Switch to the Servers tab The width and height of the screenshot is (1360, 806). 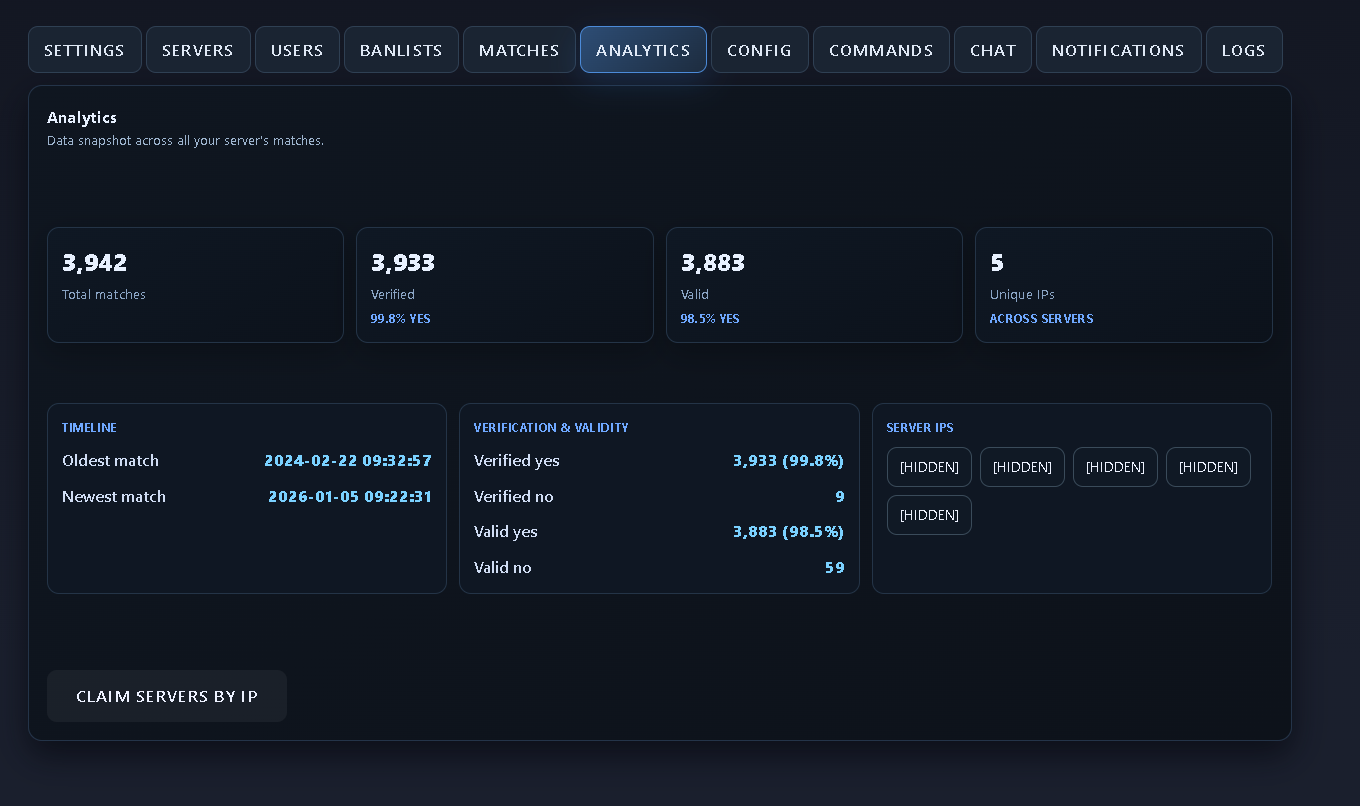198,50
